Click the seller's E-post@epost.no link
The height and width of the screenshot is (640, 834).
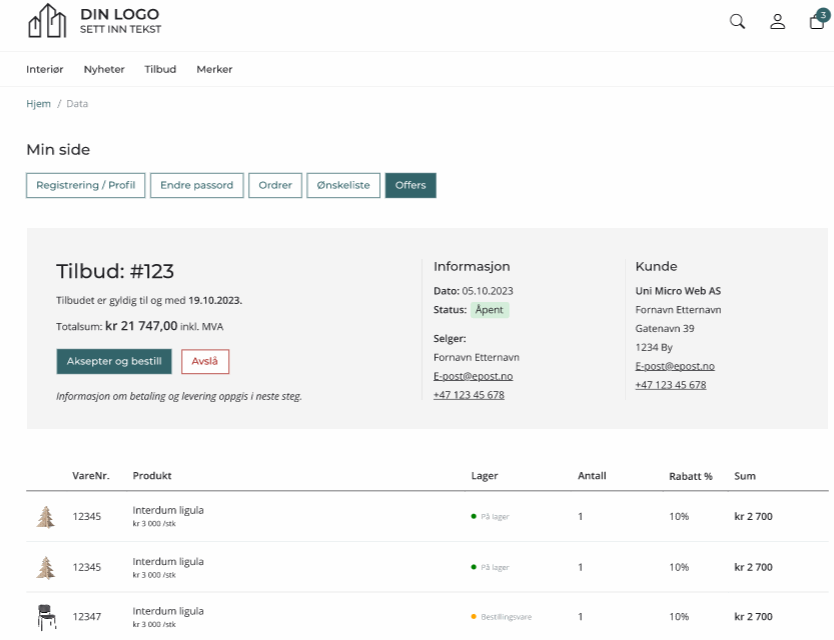pyautogui.click(x=473, y=376)
